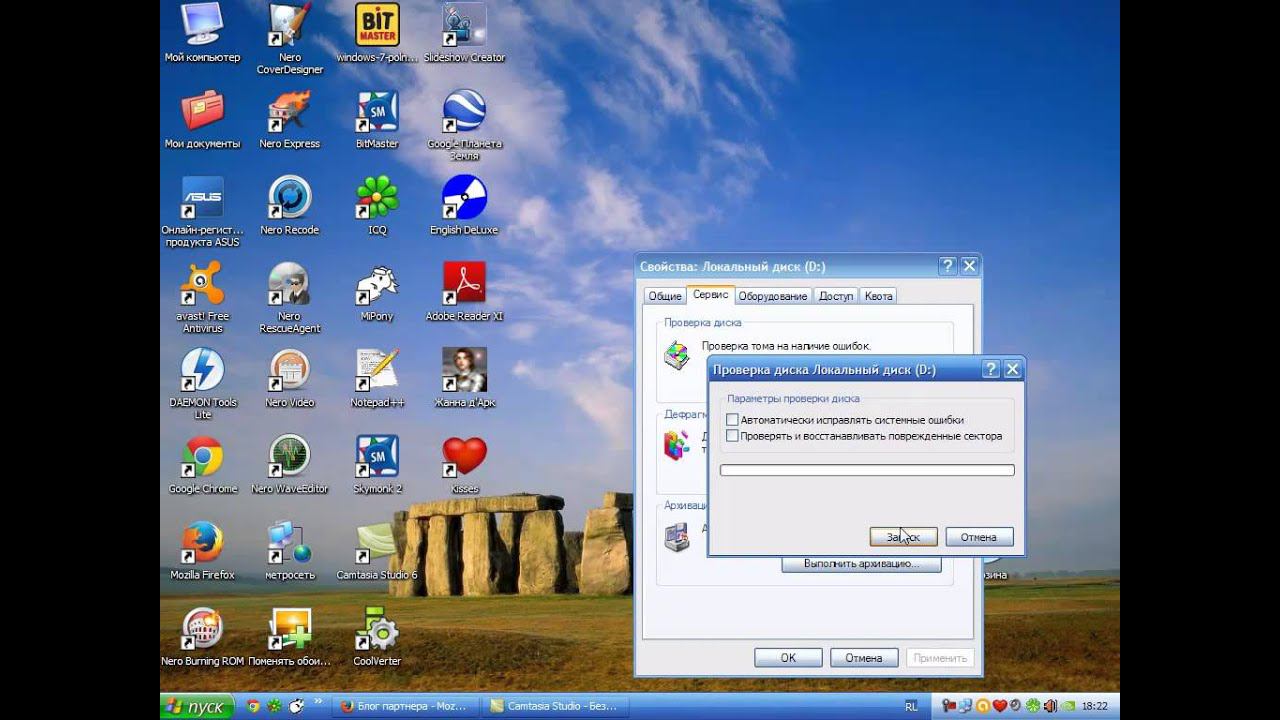Click the disk check progress bar
The width and height of the screenshot is (1280, 720).
[x=867, y=470]
